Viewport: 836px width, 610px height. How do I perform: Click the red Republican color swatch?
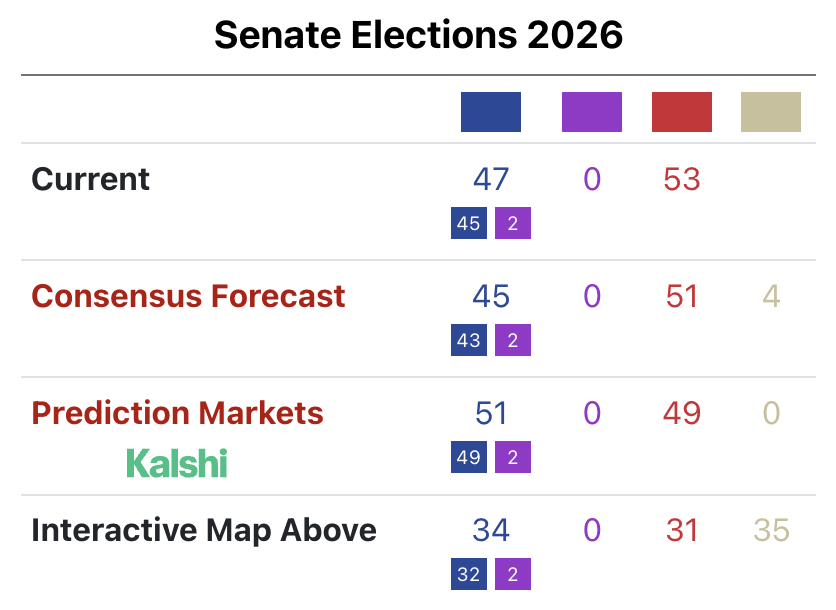coord(681,112)
